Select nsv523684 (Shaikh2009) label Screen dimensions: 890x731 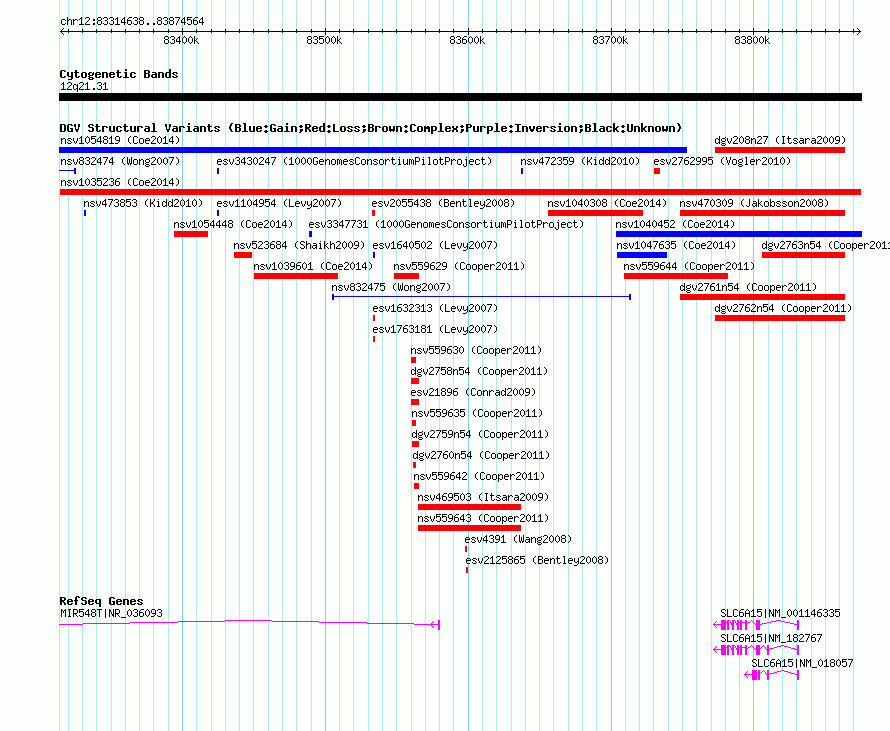pyautogui.click(x=299, y=245)
